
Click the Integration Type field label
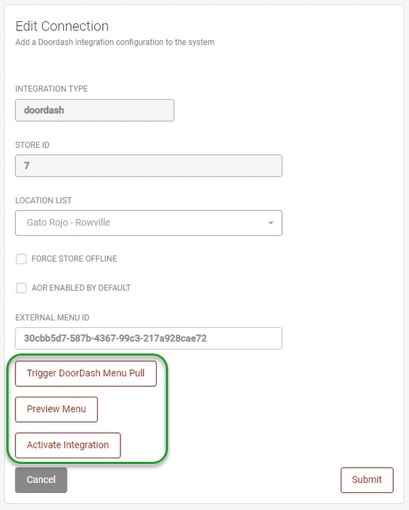(x=52, y=89)
